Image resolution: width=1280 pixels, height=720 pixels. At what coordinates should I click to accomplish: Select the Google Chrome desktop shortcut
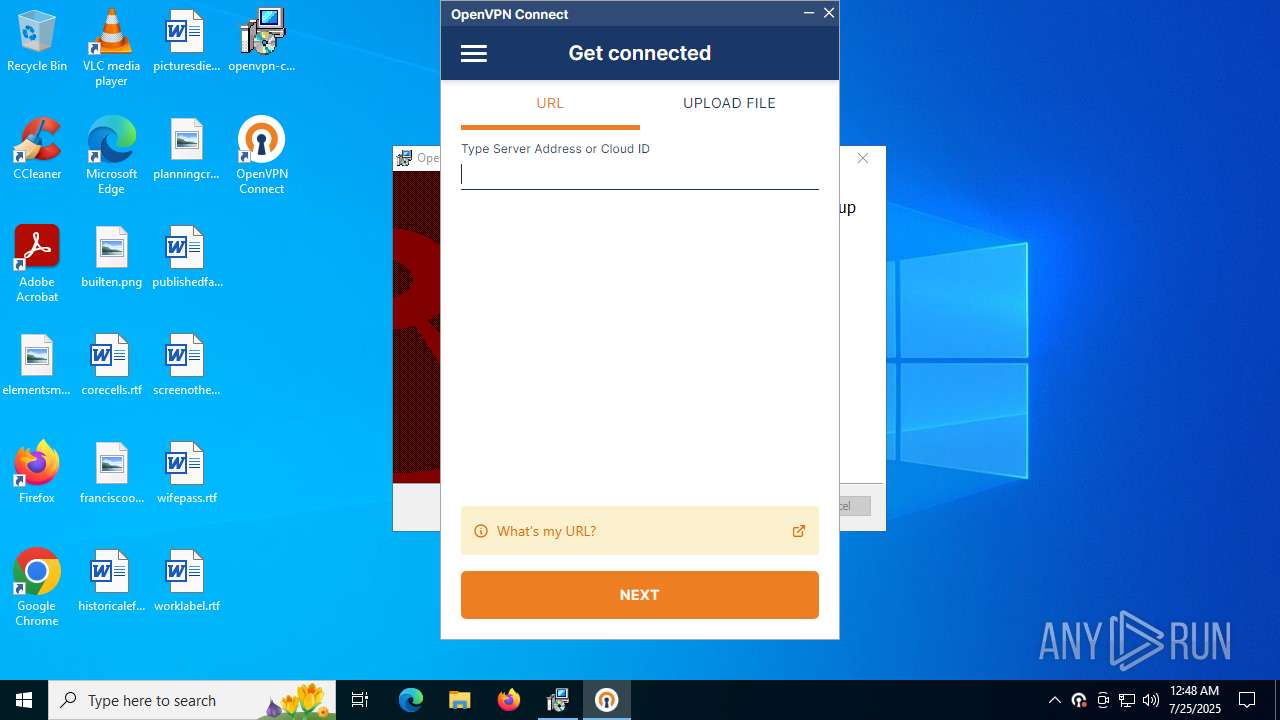(37, 587)
